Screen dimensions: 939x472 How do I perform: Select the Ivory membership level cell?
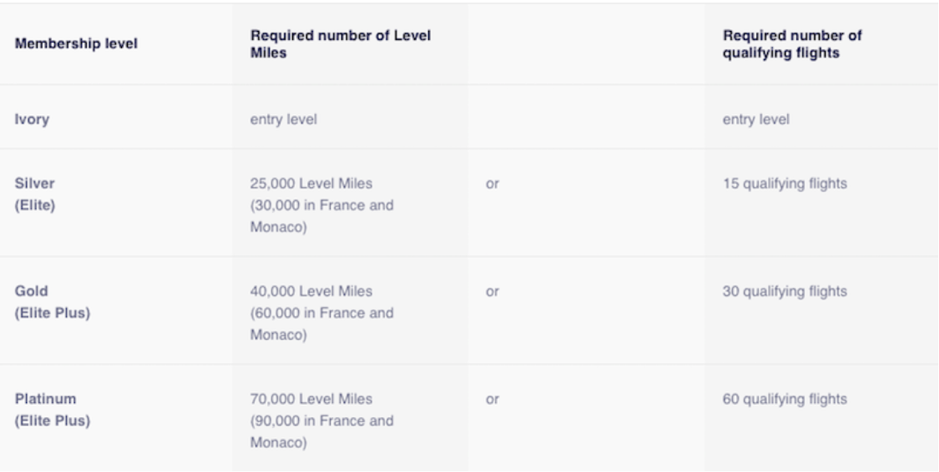[x=32, y=119]
